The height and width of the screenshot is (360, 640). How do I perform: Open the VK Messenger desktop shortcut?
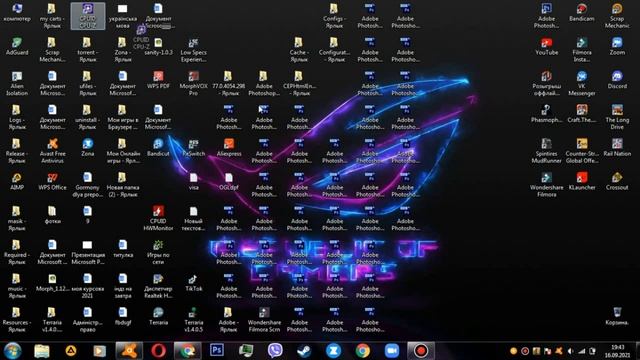coord(582,83)
